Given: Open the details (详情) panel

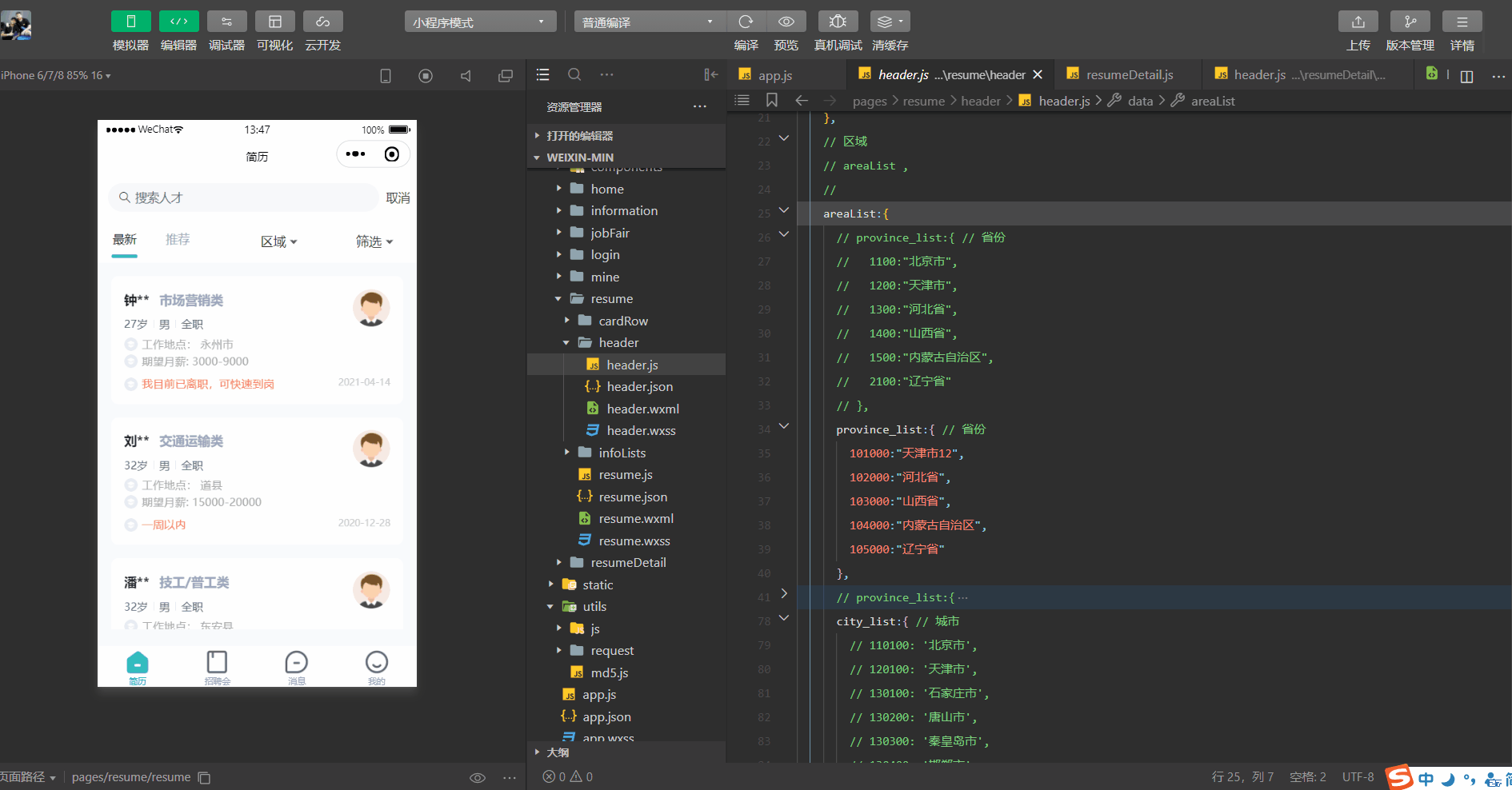Looking at the screenshot, I should (x=1462, y=22).
